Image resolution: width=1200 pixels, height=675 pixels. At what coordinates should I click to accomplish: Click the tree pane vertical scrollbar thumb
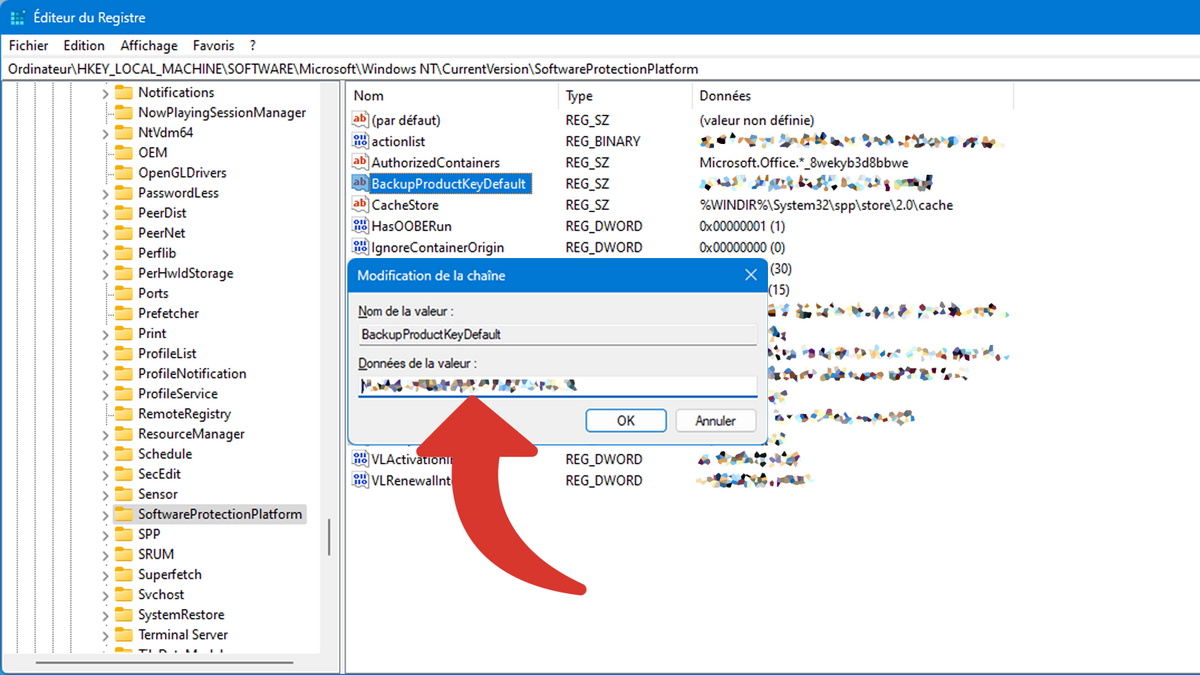329,538
